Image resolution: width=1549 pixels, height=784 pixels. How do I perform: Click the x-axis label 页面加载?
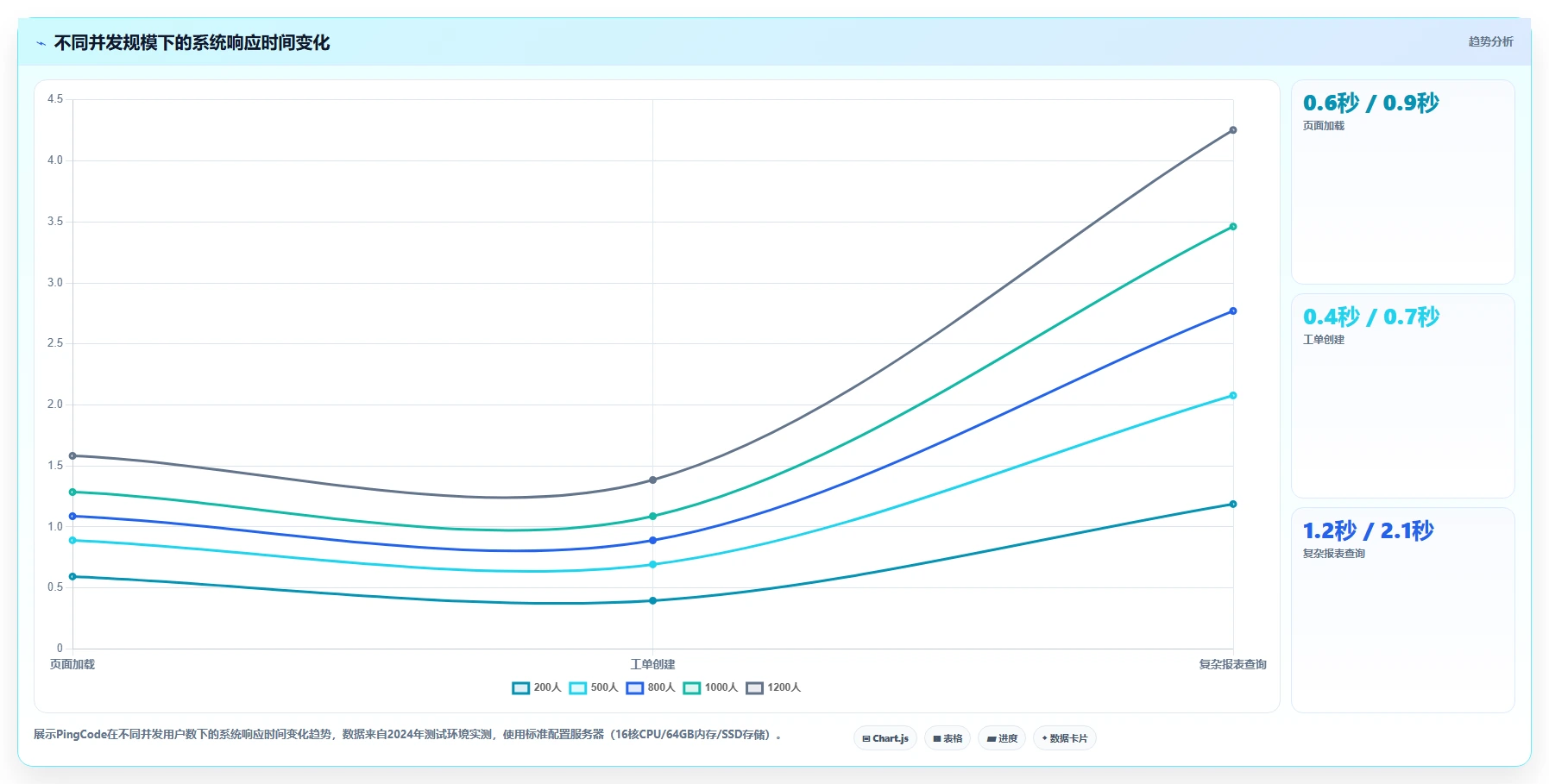pyautogui.click(x=72, y=664)
